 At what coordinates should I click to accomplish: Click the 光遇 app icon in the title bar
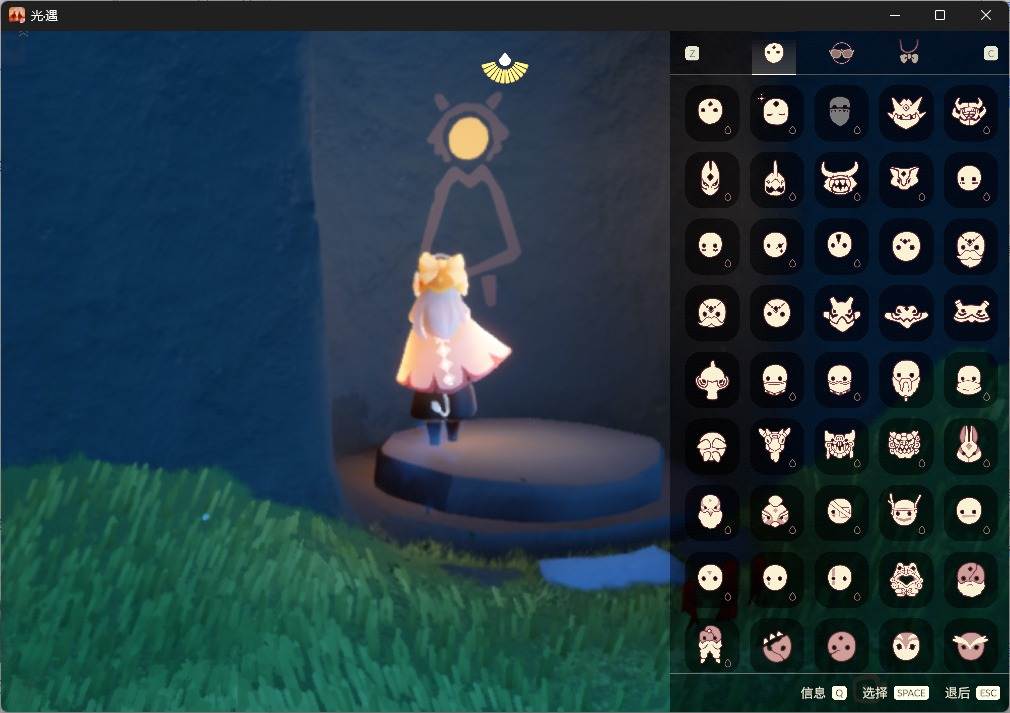click(x=17, y=15)
